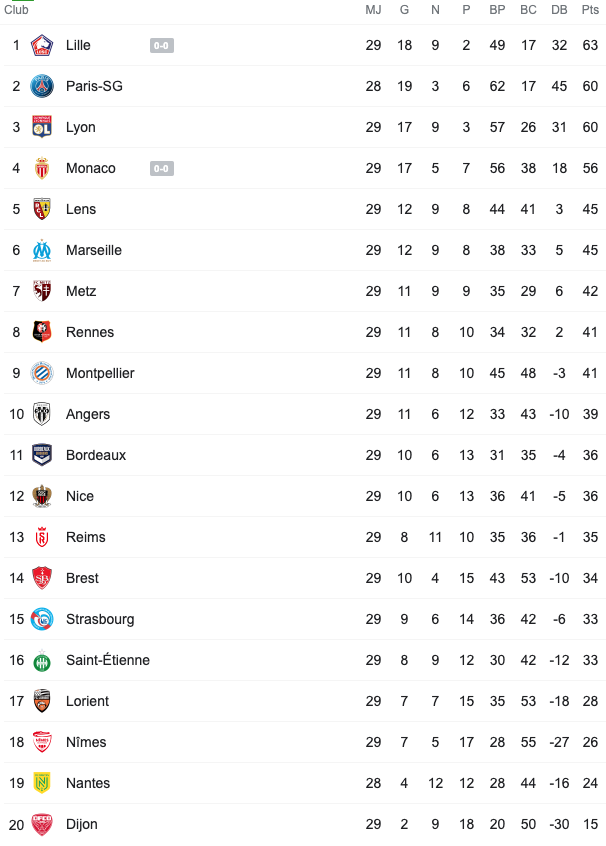Open the 0-0 live score badge next to Lille
The image size is (606, 846).
(x=162, y=46)
